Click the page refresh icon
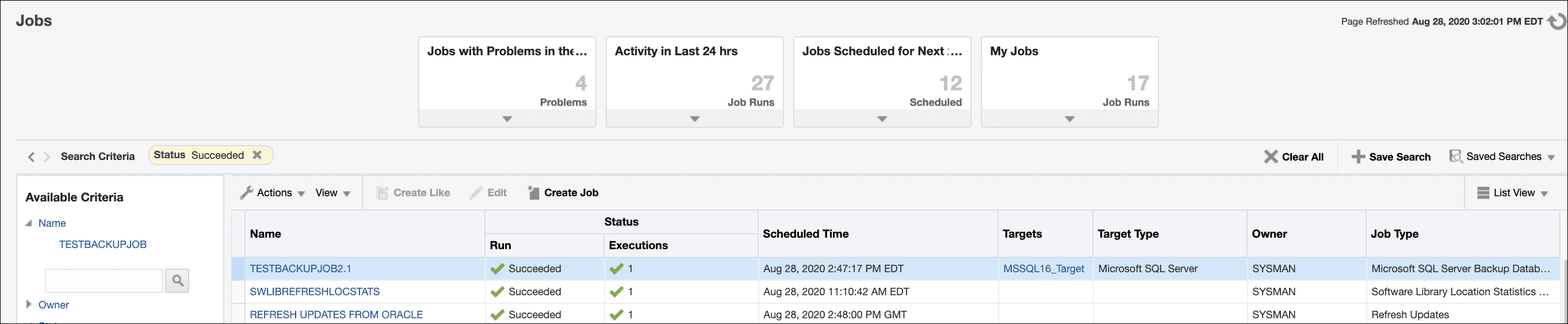 click(1556, 21)
